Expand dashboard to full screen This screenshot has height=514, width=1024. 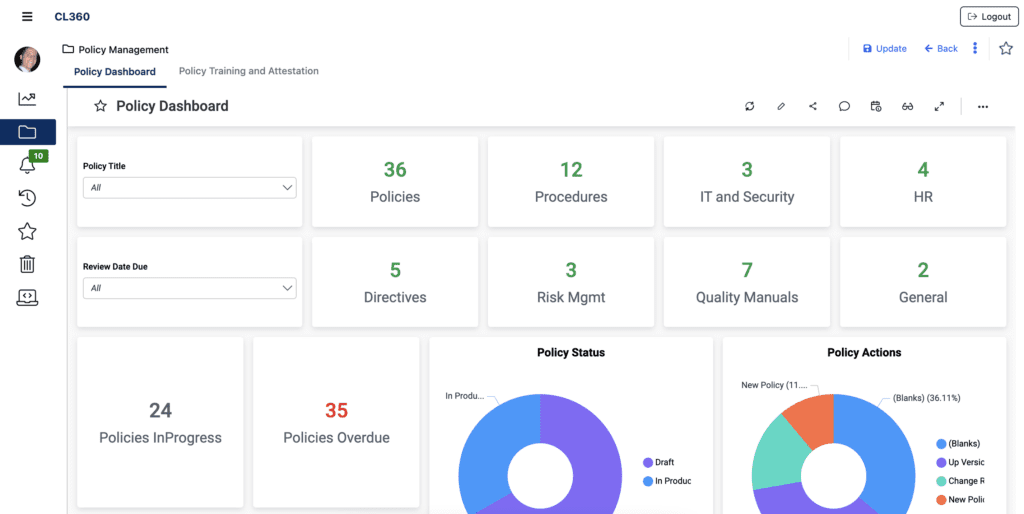click(939, 106)
